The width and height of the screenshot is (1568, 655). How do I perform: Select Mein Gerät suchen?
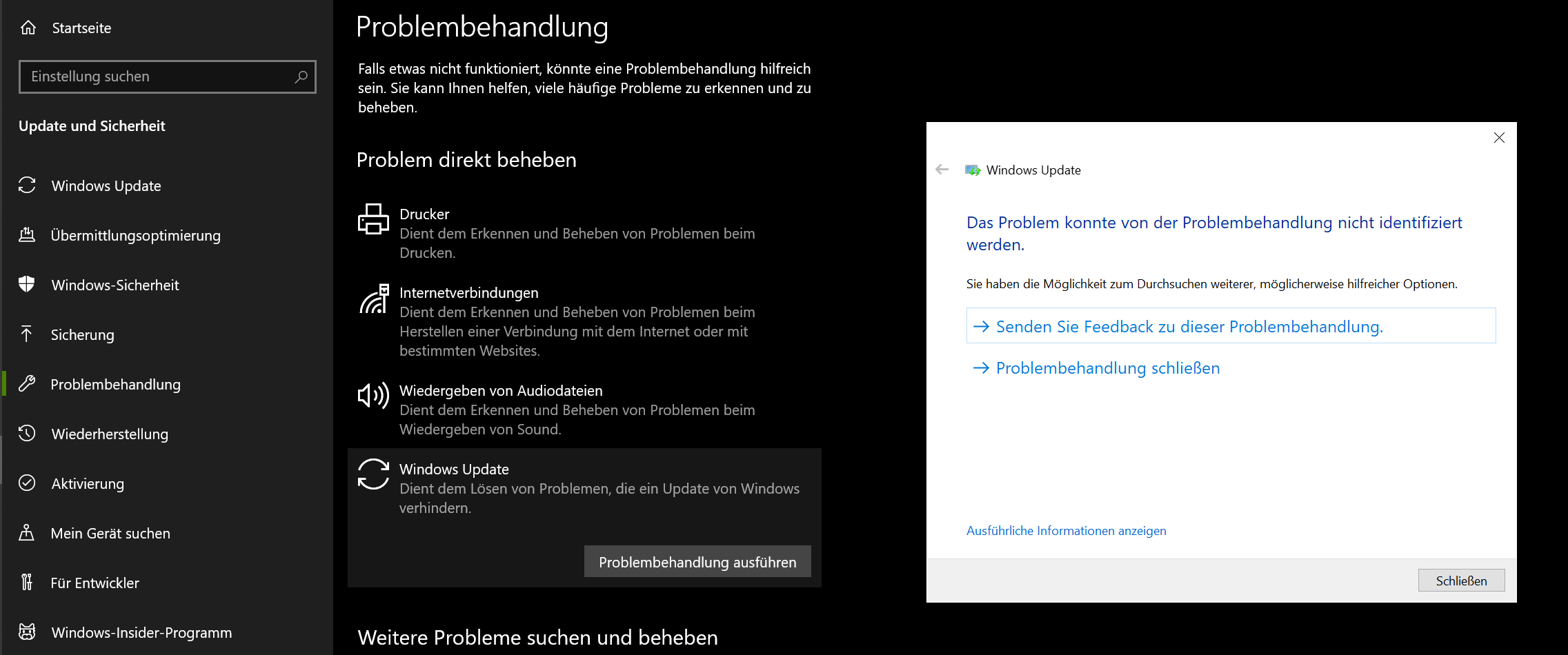tap(110, 533)
